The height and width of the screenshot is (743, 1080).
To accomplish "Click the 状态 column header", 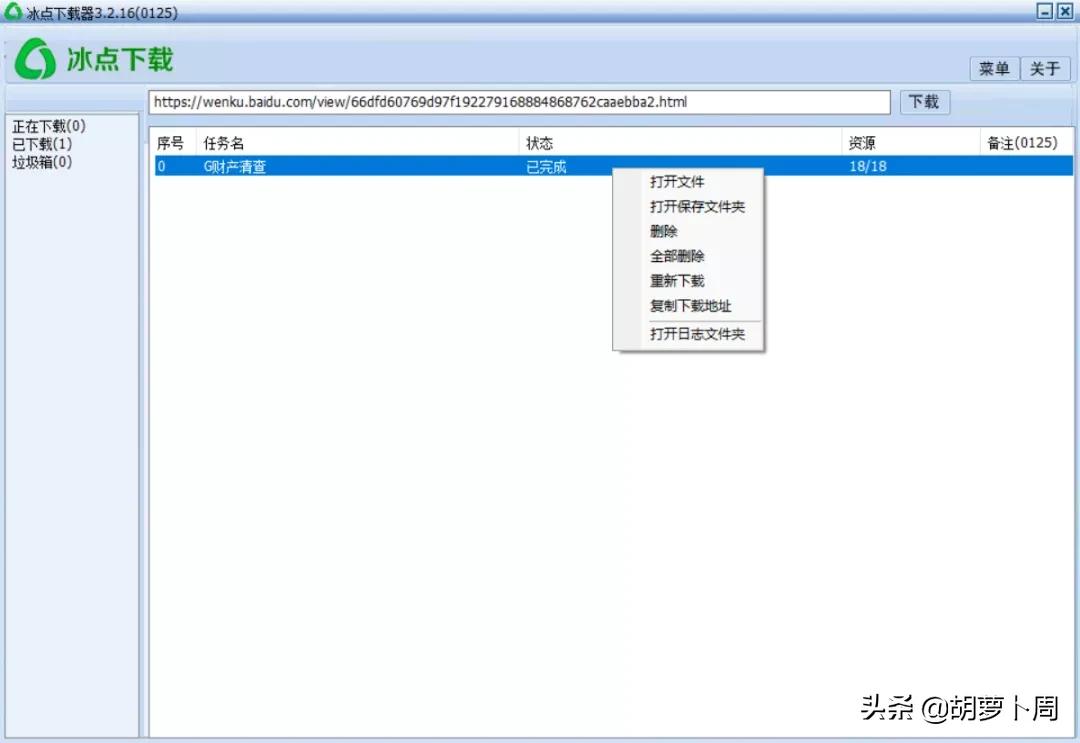I will [x=540, y=142].
